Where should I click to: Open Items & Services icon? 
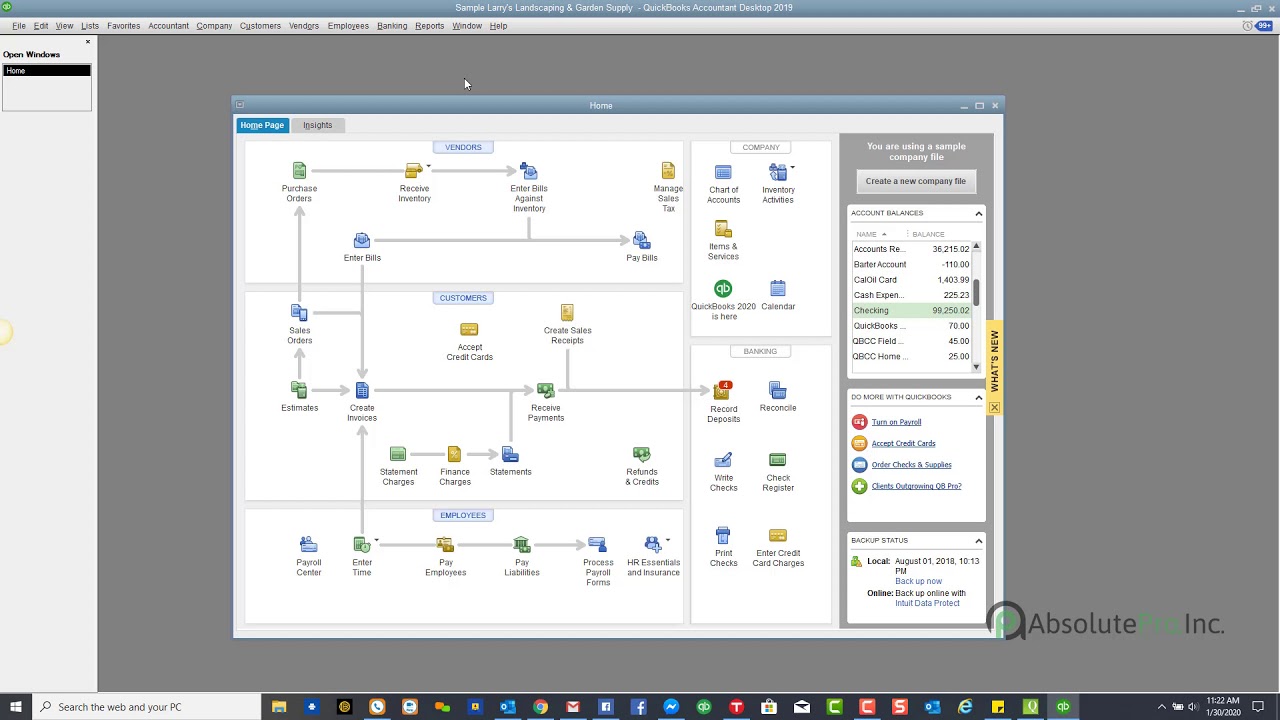[723, 230]
